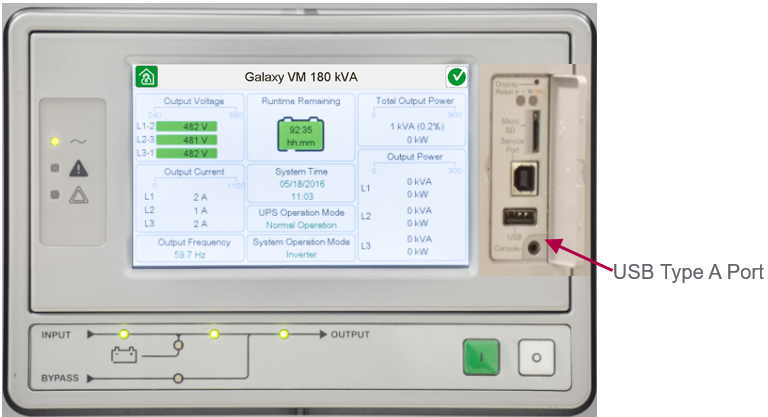Tap the L3-1 482 V voltage bar

186,153
